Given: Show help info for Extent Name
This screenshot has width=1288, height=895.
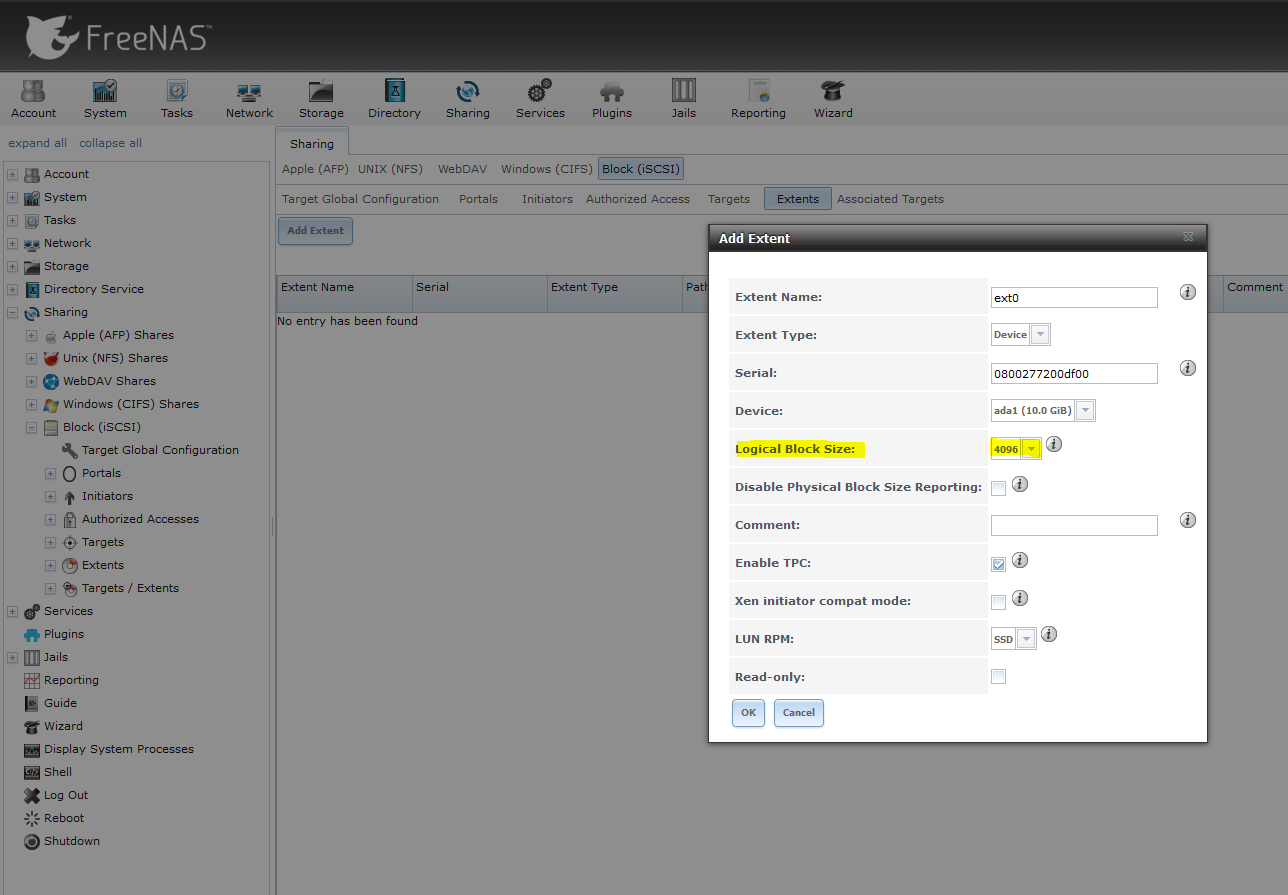Looking at the screenshot, I should point(1188,292).
